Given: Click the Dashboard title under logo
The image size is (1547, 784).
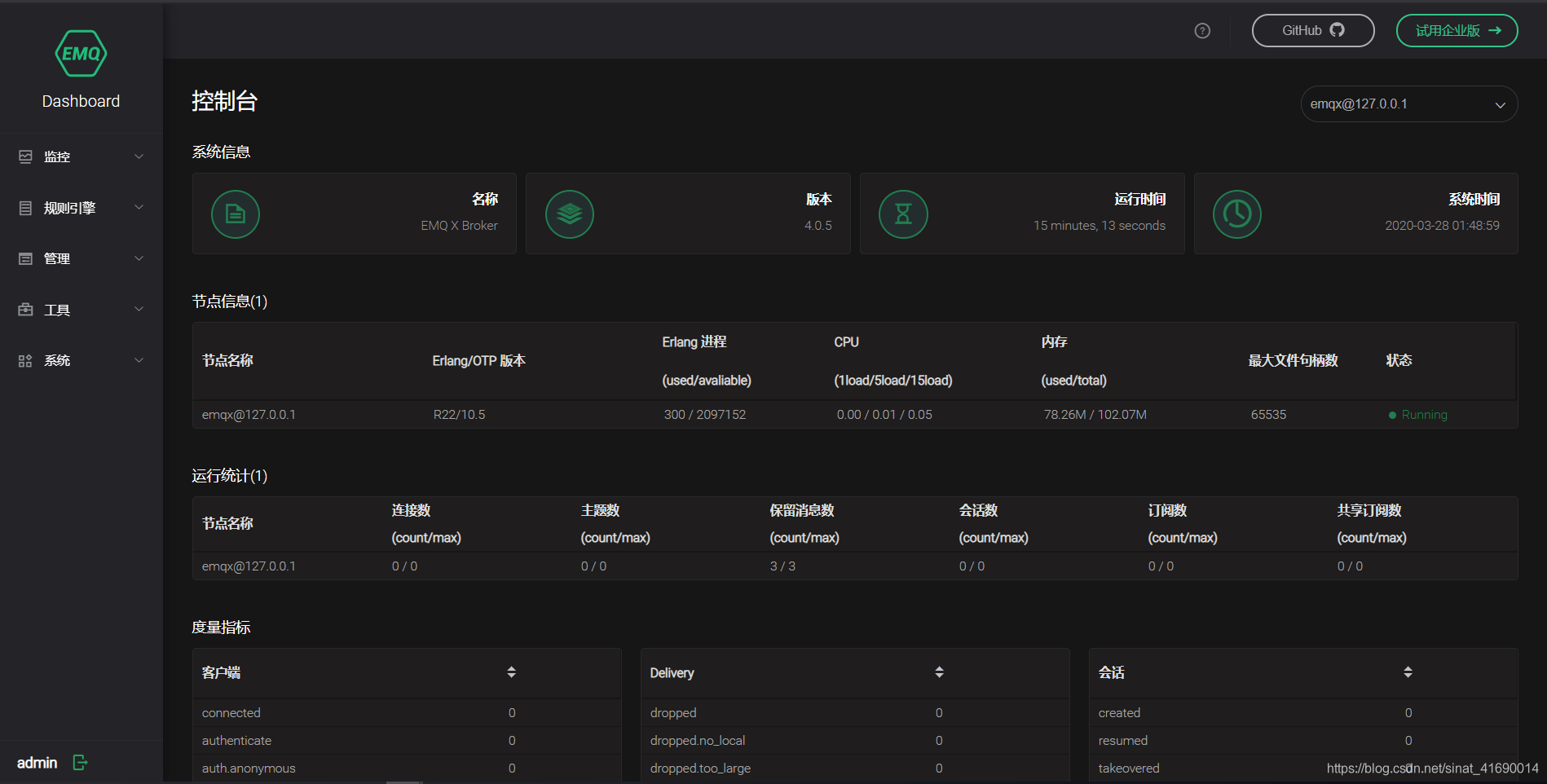Looking at the screenshot, I should coord(81,101).
